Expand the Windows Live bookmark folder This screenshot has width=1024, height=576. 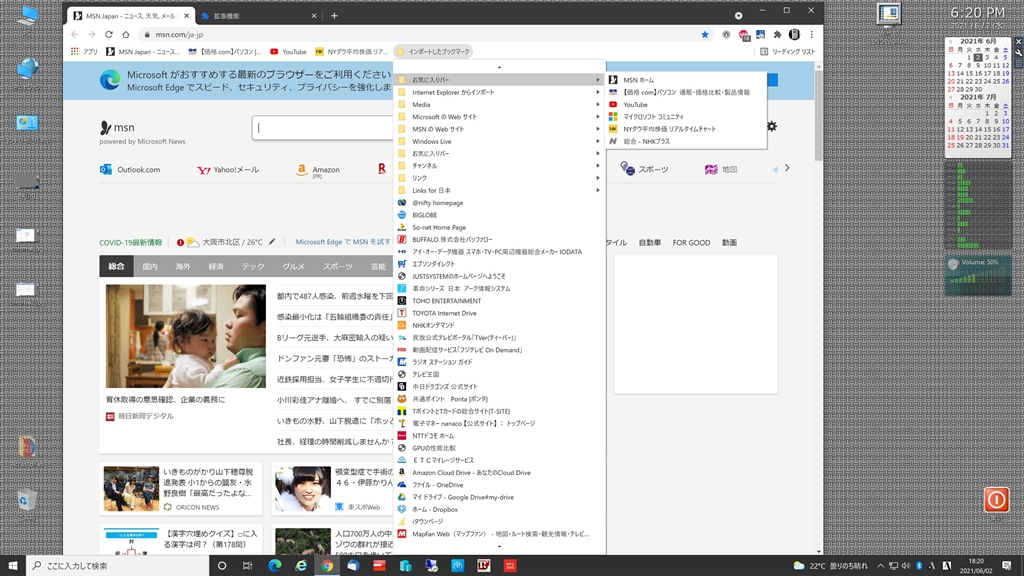498,141
